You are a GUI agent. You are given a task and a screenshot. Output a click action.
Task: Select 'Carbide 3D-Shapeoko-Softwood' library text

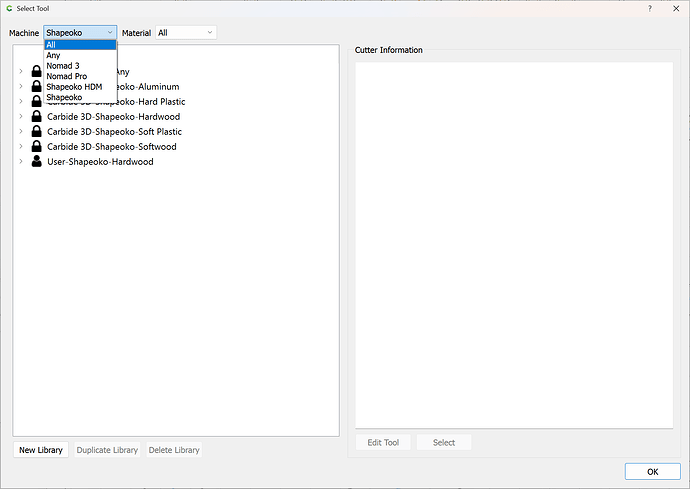pos(112,147)
